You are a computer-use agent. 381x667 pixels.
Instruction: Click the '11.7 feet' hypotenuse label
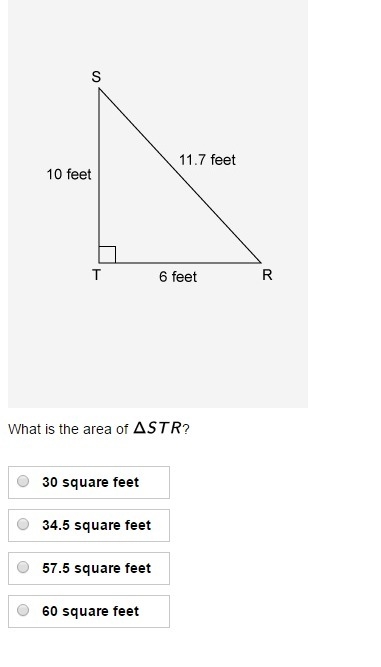[x=207, y=160]
